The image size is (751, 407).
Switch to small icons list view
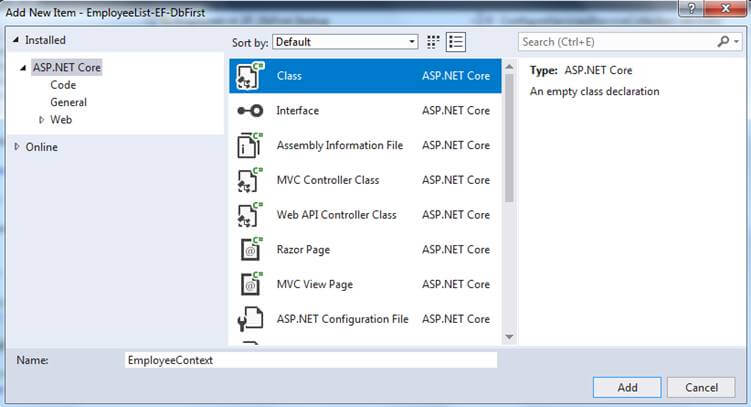[x=457, y=42]
